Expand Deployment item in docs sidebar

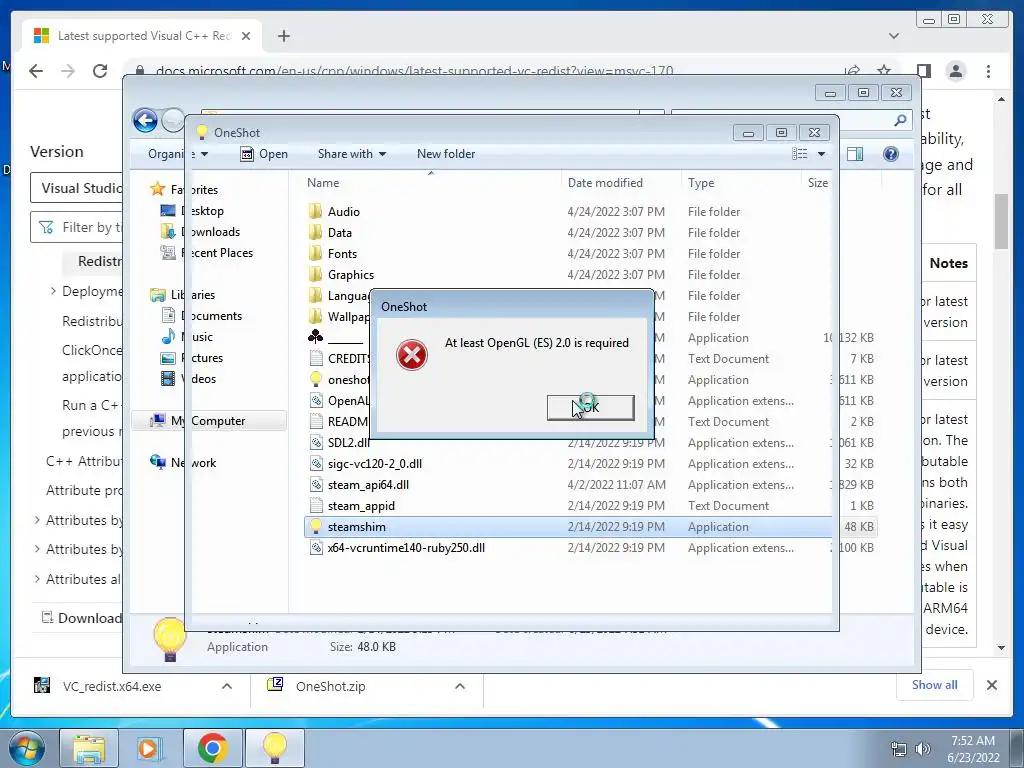[x=53, y=291]
